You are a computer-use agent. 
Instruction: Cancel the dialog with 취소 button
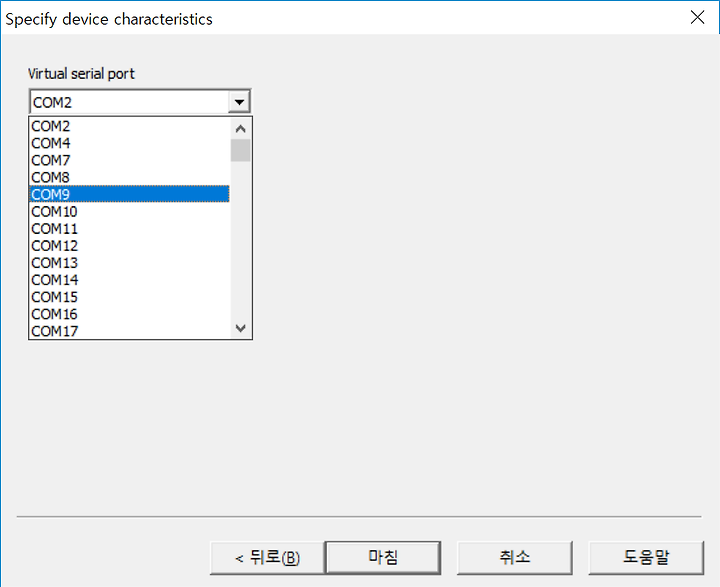click(515, 558)
